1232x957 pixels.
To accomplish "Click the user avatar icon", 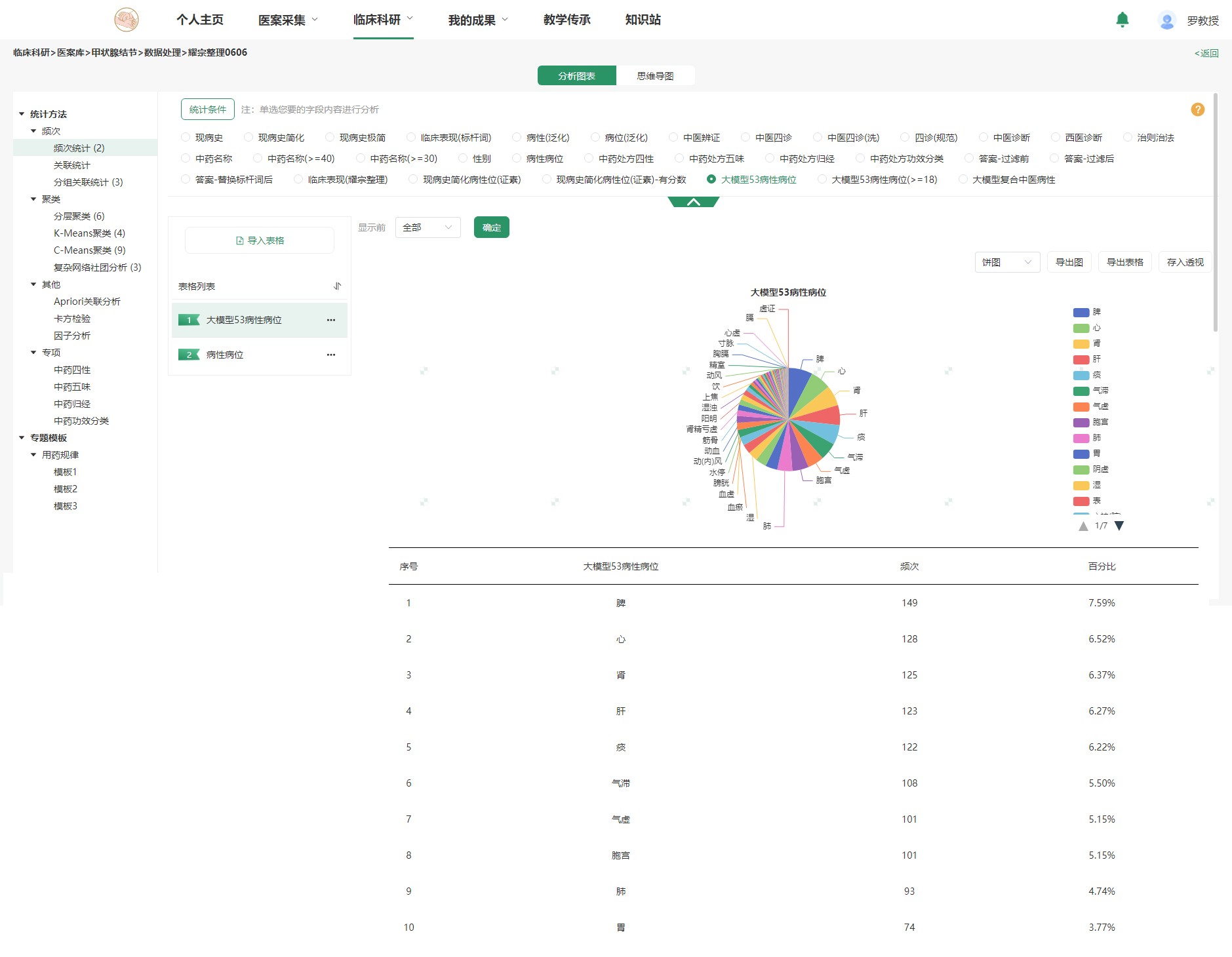I will pyautogui.click(x=1166, y=21).
